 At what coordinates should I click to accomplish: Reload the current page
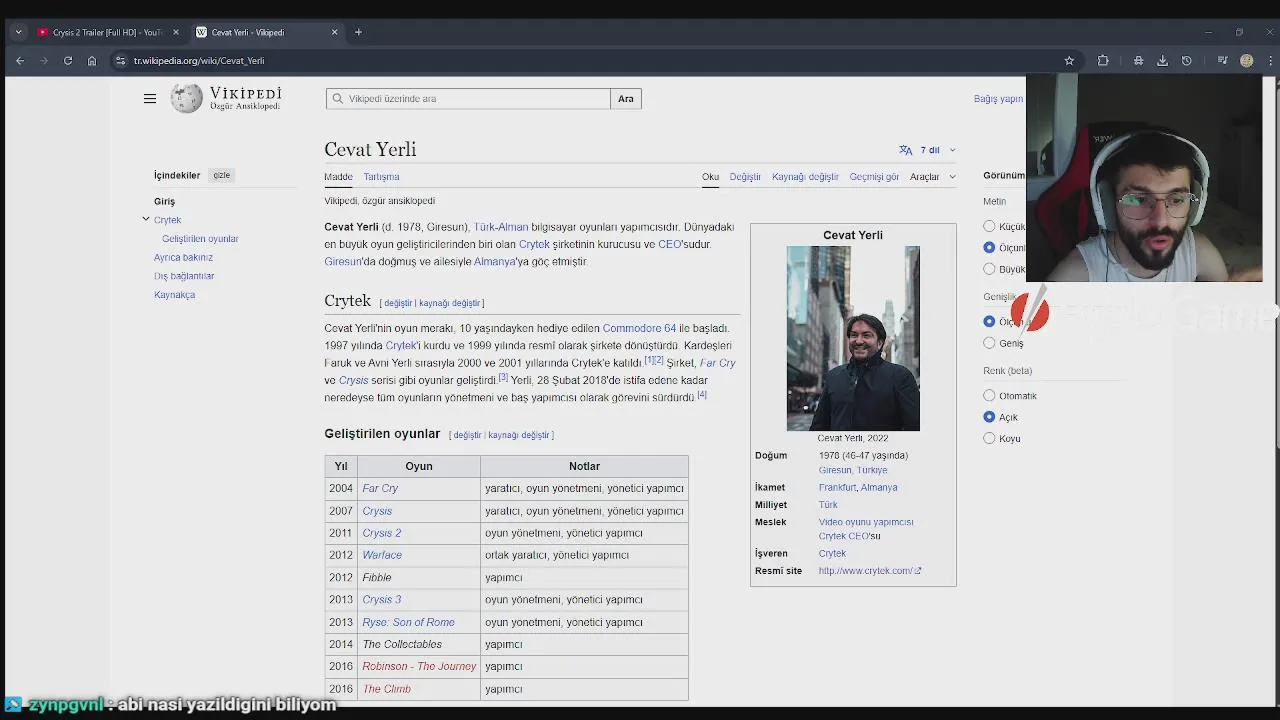tap(68, 61)
